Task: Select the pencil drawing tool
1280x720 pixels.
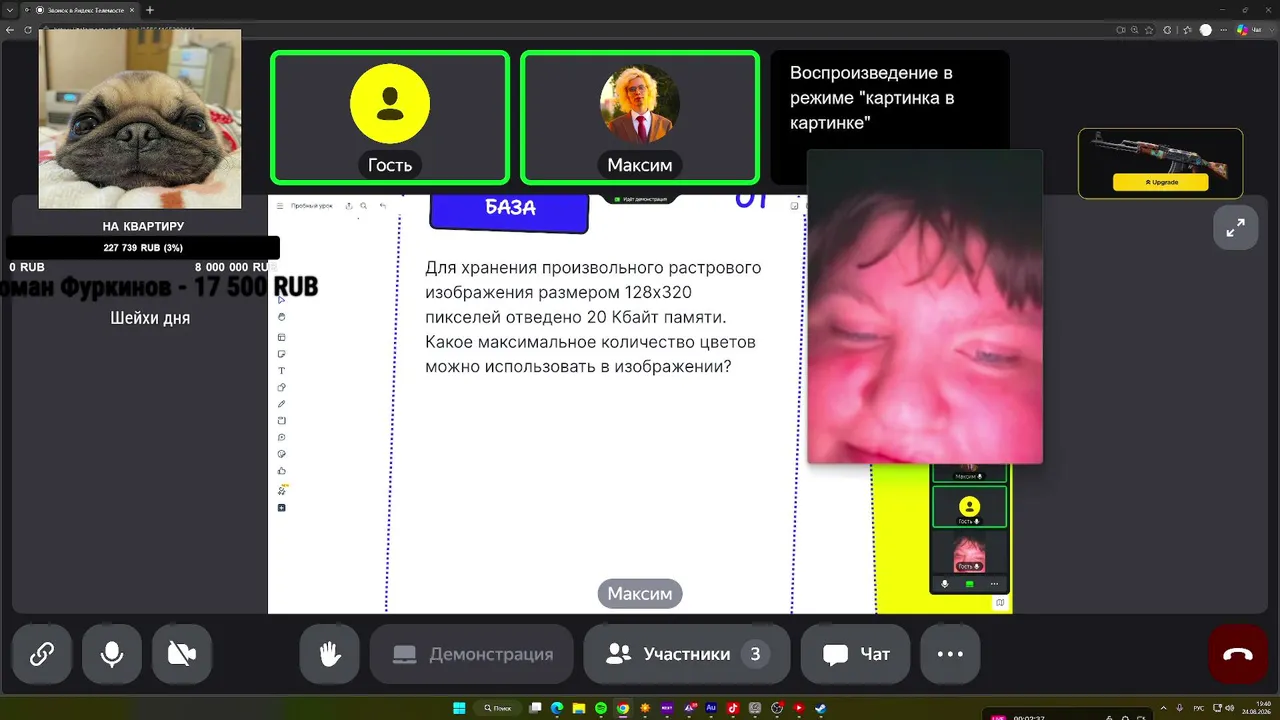Action: pyautogui.click(x=282, y=404)
